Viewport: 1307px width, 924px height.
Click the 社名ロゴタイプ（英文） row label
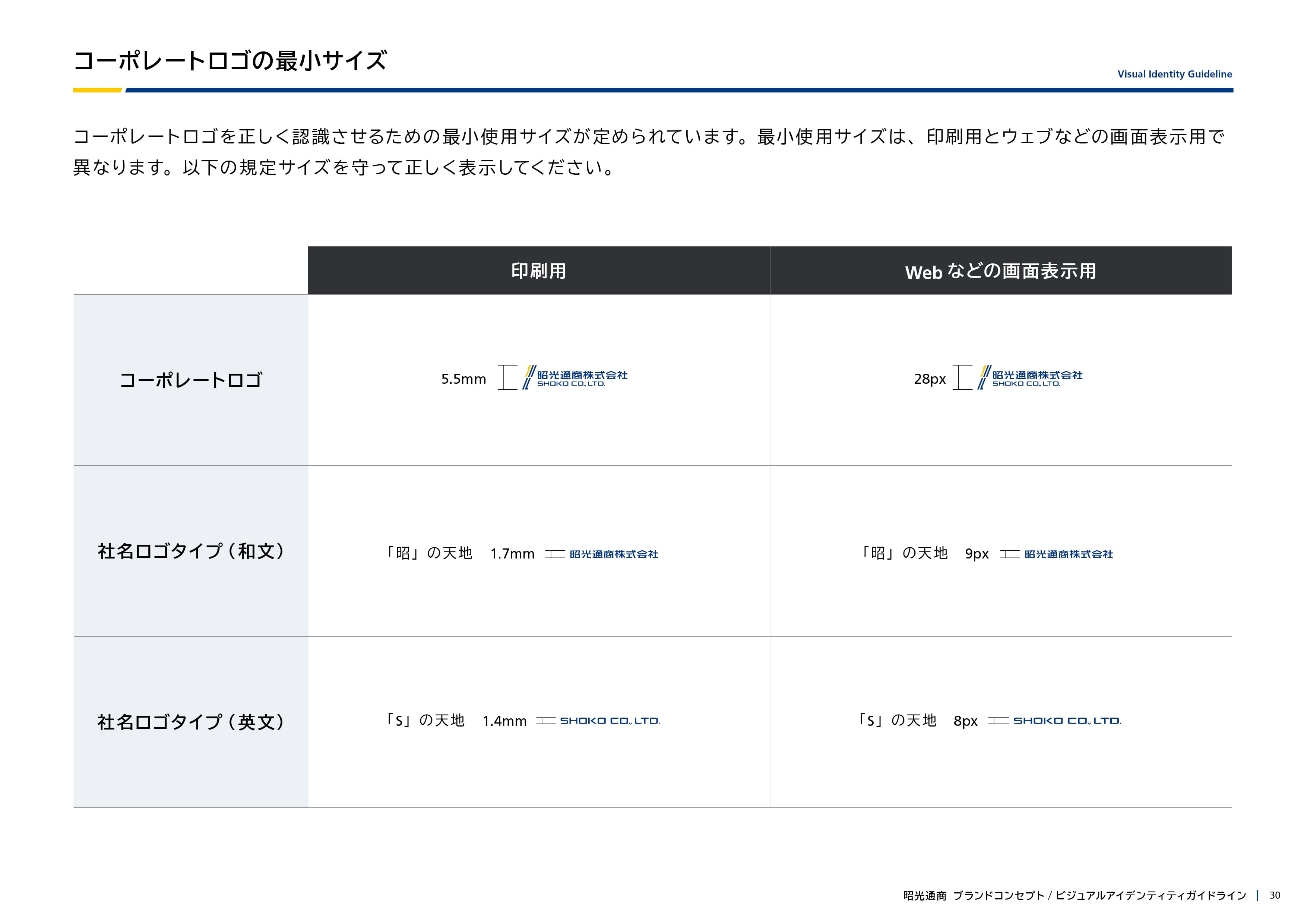coord(191,722)
